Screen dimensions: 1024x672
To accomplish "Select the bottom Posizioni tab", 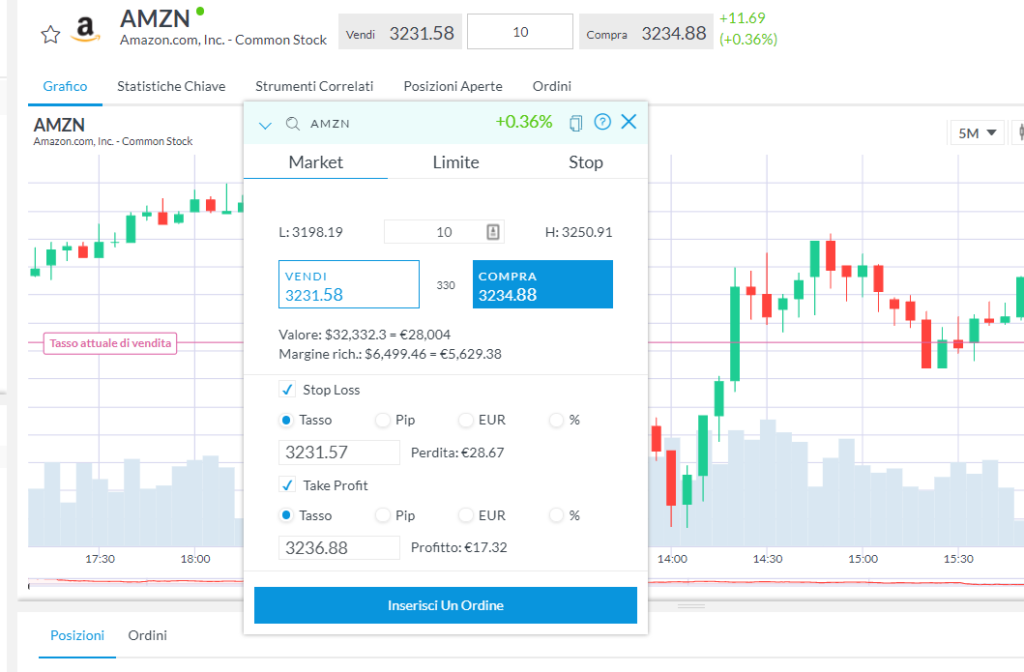I will pyautogui.click(x=77, y=635).
